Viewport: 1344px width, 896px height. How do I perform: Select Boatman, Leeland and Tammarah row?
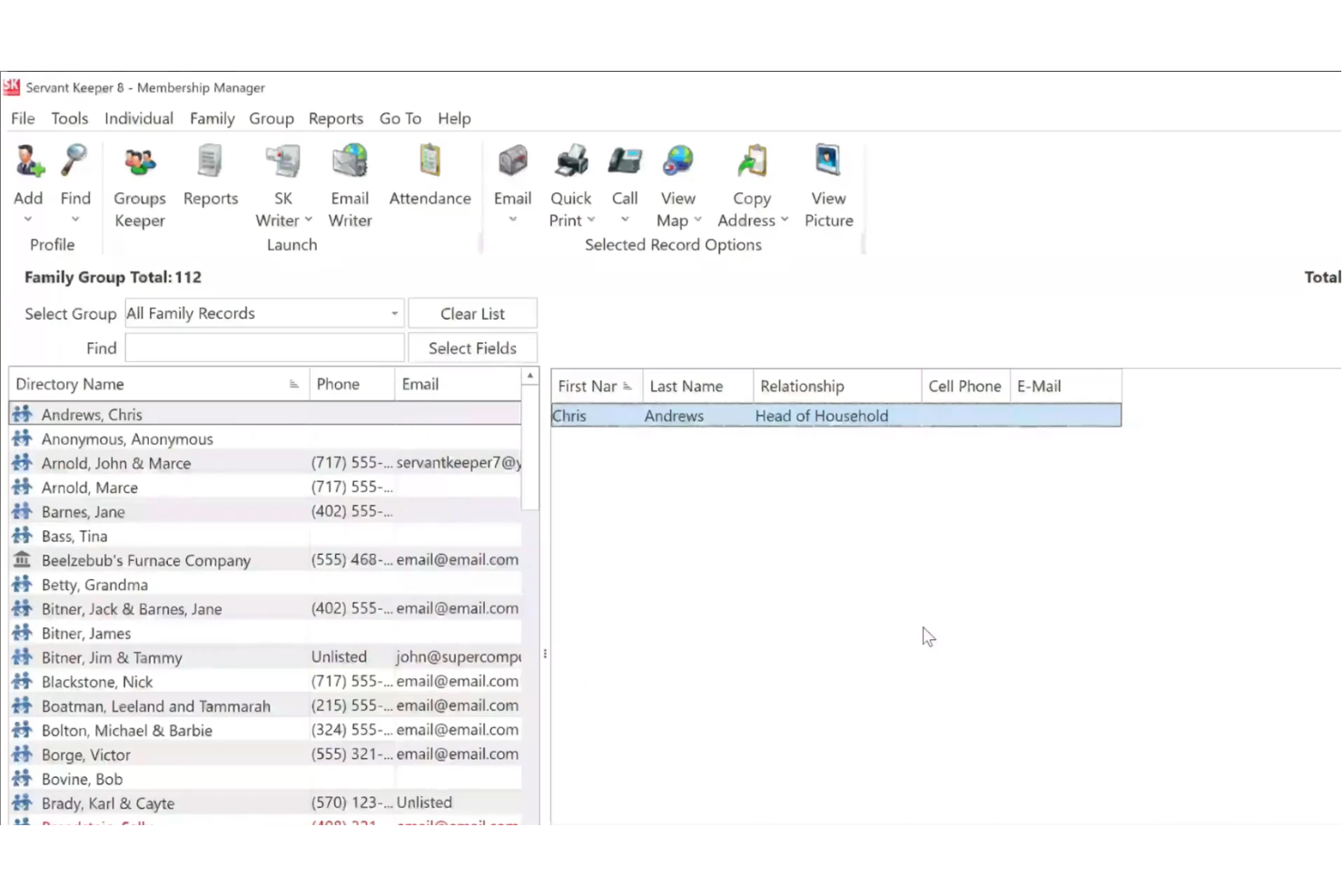point(265,706)
